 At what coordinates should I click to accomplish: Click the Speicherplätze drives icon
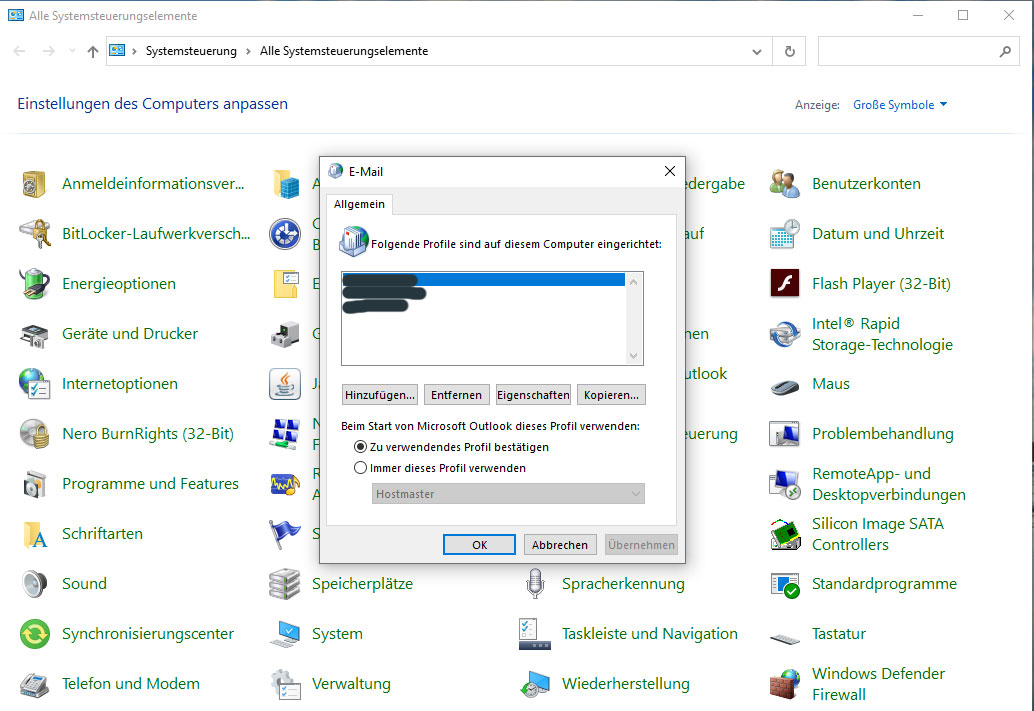(x=285, y=584)
